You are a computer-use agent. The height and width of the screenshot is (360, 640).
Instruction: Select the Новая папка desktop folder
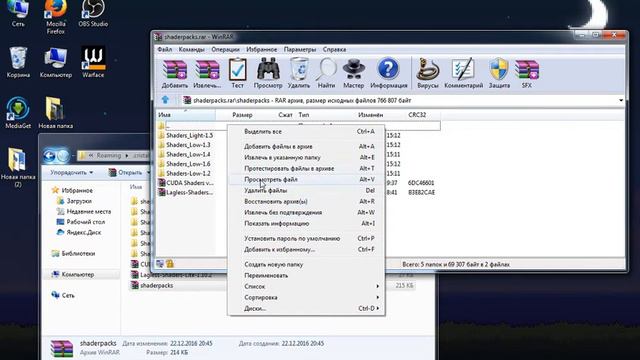[x=56, y=113]
